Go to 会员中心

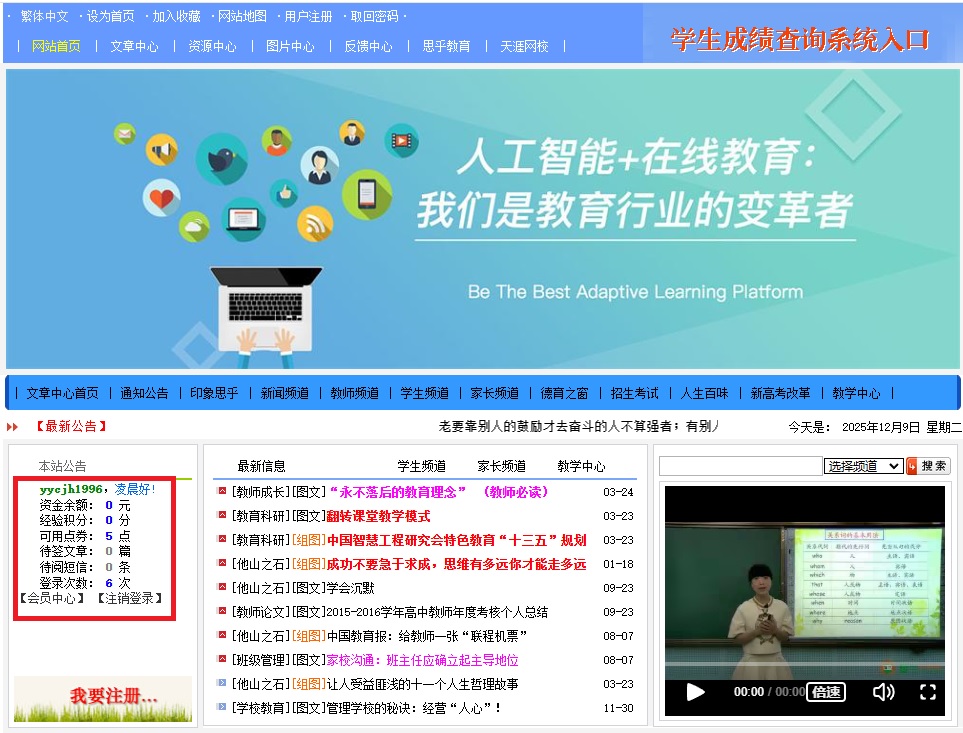coord(52,598)
